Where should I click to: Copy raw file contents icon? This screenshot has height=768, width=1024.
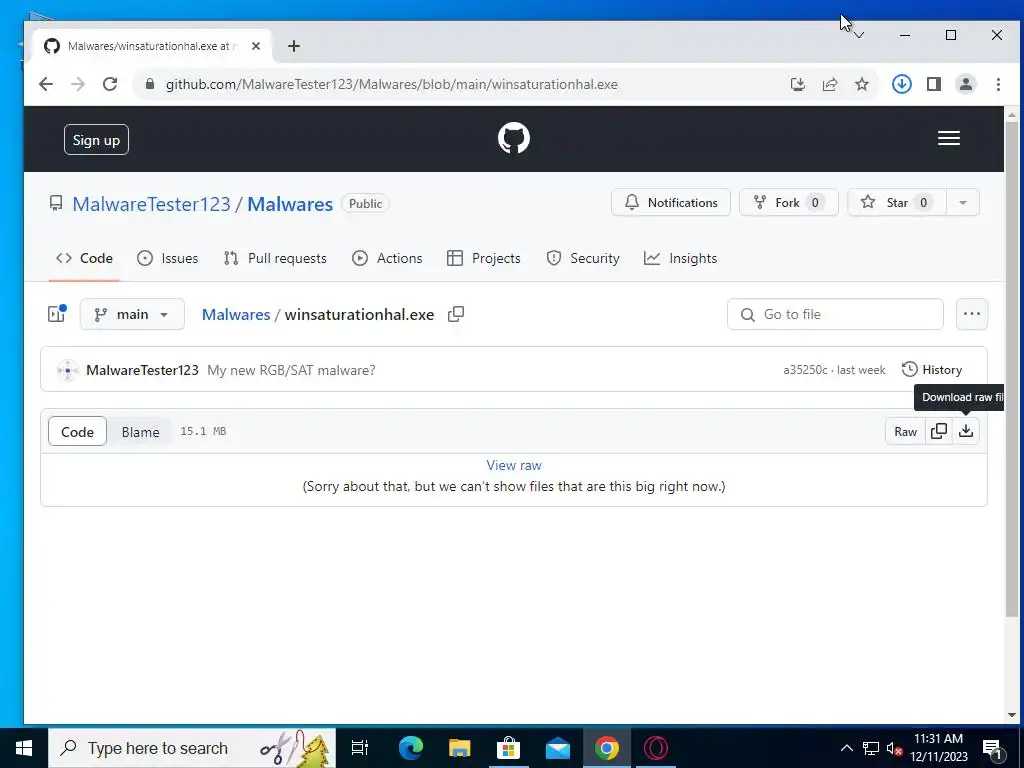938,432
